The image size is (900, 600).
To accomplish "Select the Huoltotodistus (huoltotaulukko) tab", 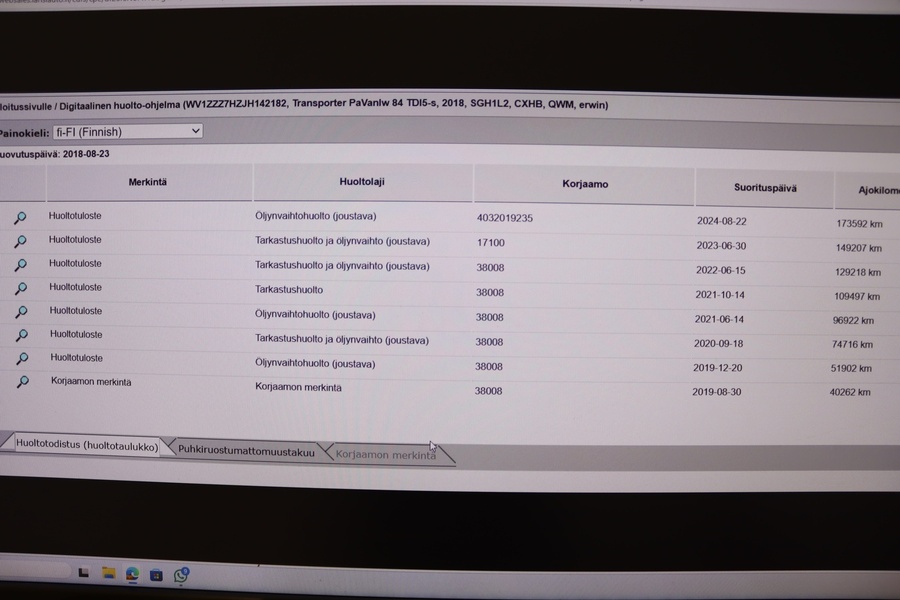I will (x=87, y=446).
